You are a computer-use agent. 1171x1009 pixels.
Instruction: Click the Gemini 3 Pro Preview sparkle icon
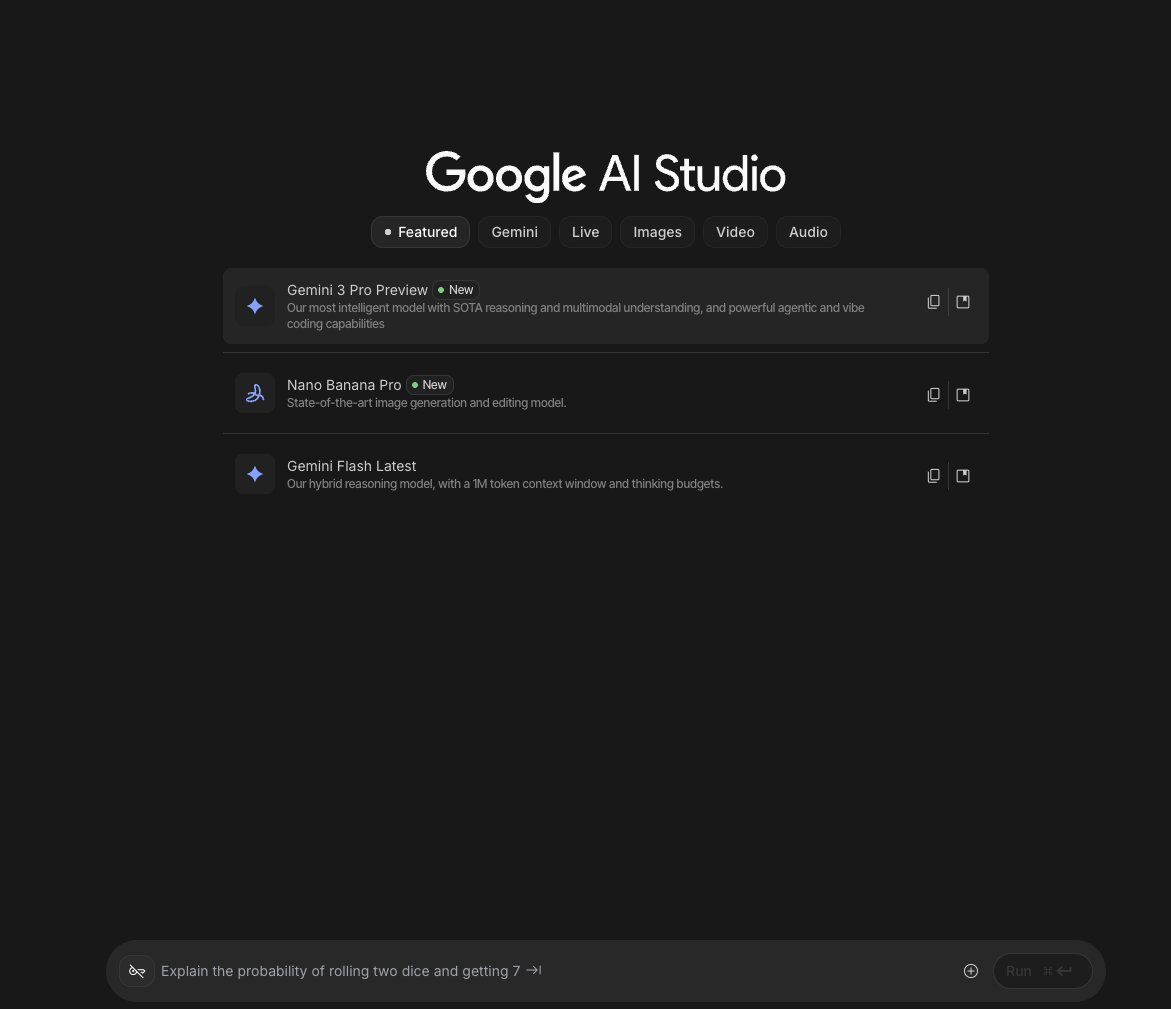255,306
